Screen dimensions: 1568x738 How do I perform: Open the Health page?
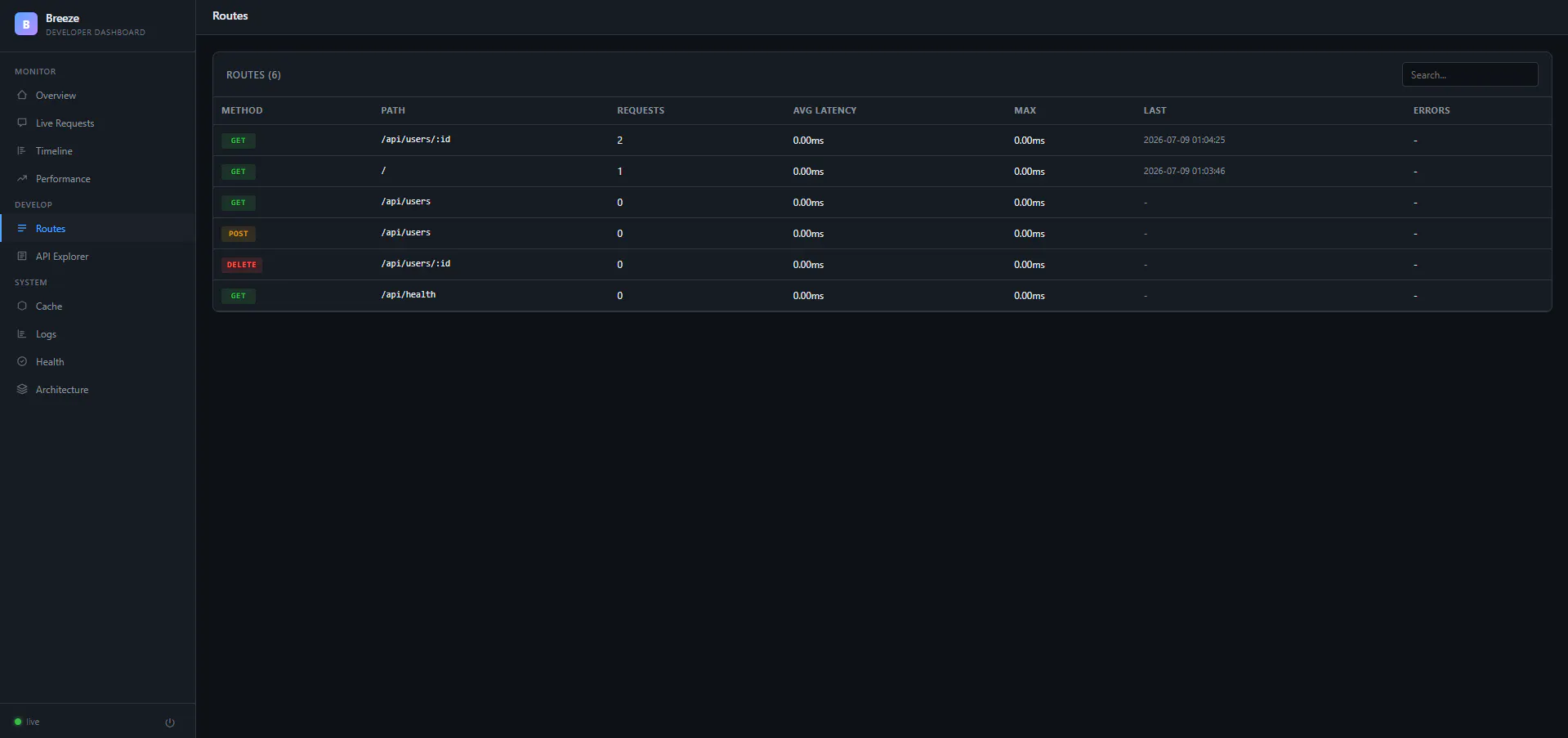(x=98, y=362)
